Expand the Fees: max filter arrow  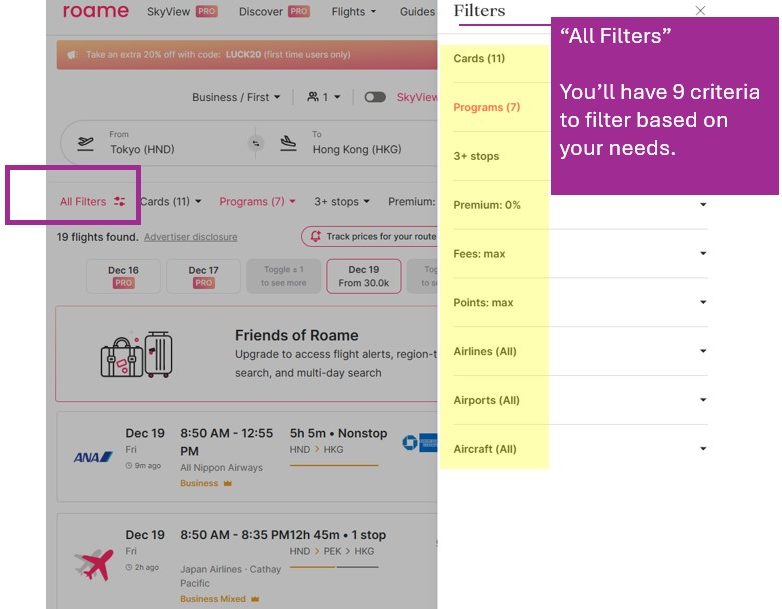(x=703, y=253)
